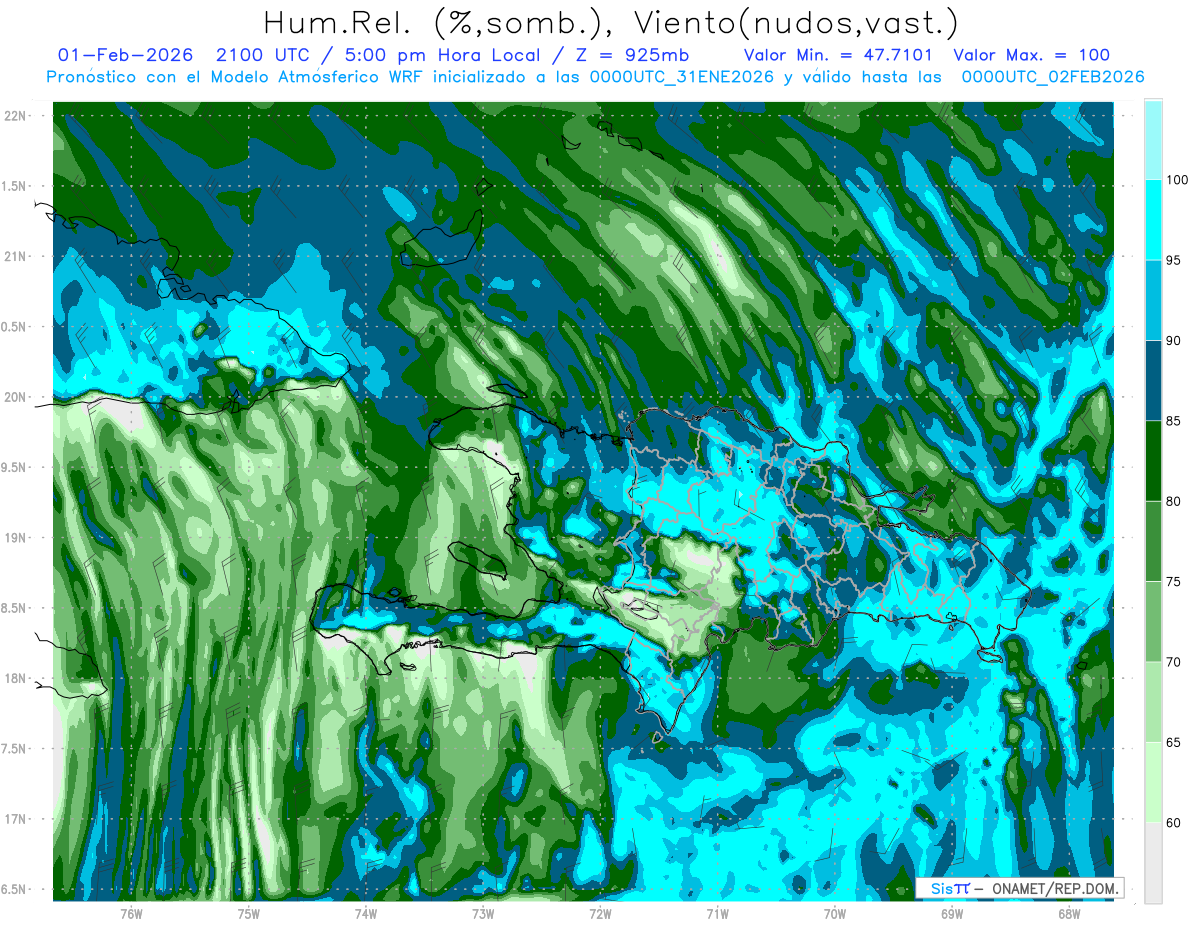Click the latitude label '9.5N'
This screenshot has height=927, width=1200.
click(x=14, y=467)
